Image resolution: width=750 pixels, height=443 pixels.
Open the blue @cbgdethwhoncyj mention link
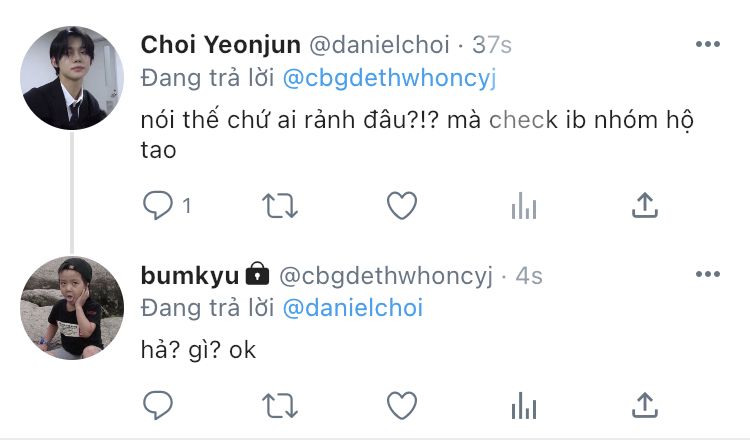[x=389, y=78]
